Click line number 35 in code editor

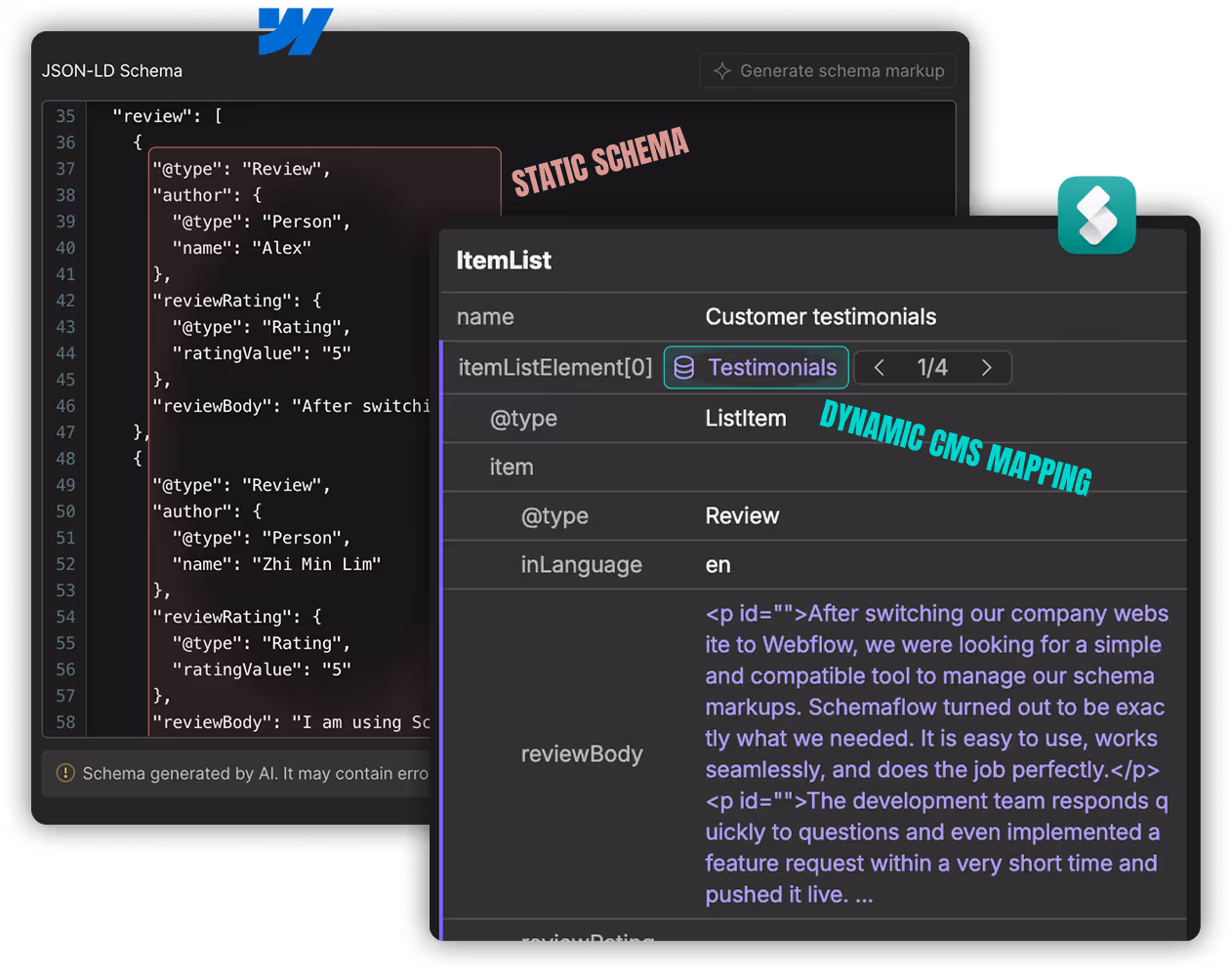pyautogui.click(x=65, y=116)
